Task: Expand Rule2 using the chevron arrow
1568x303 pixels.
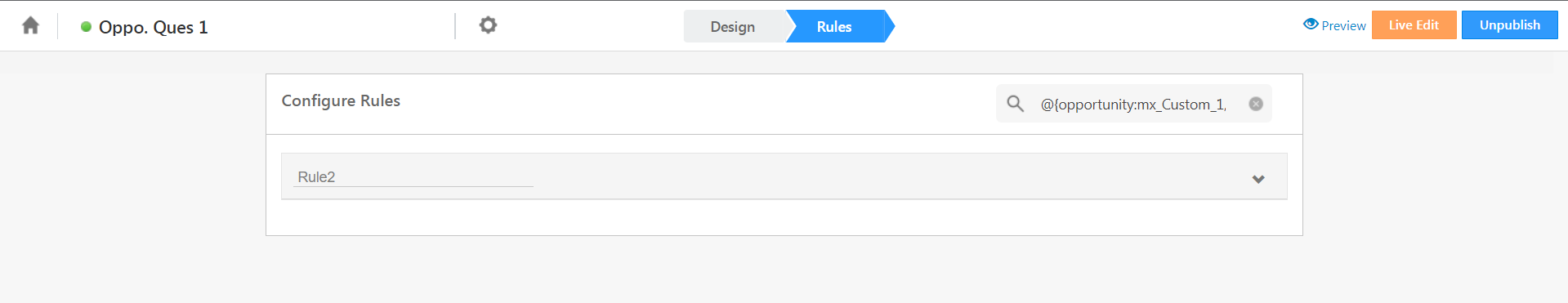Action: (1258, 179)
